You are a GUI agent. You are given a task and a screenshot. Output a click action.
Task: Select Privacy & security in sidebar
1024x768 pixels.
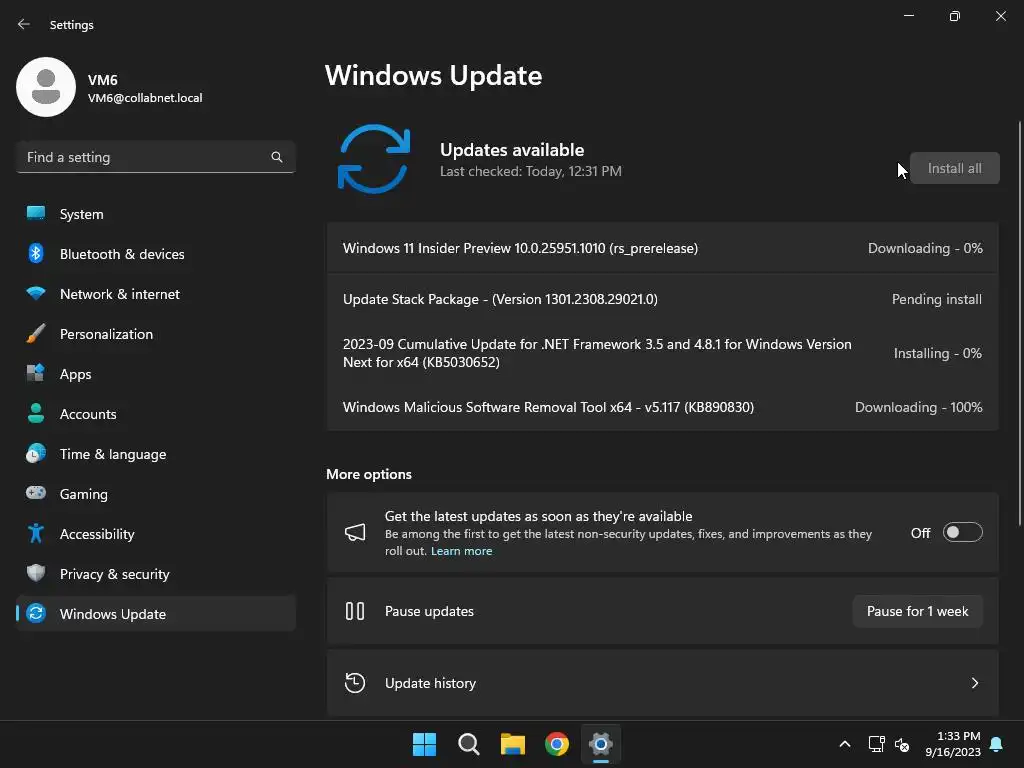click(156, 574)
